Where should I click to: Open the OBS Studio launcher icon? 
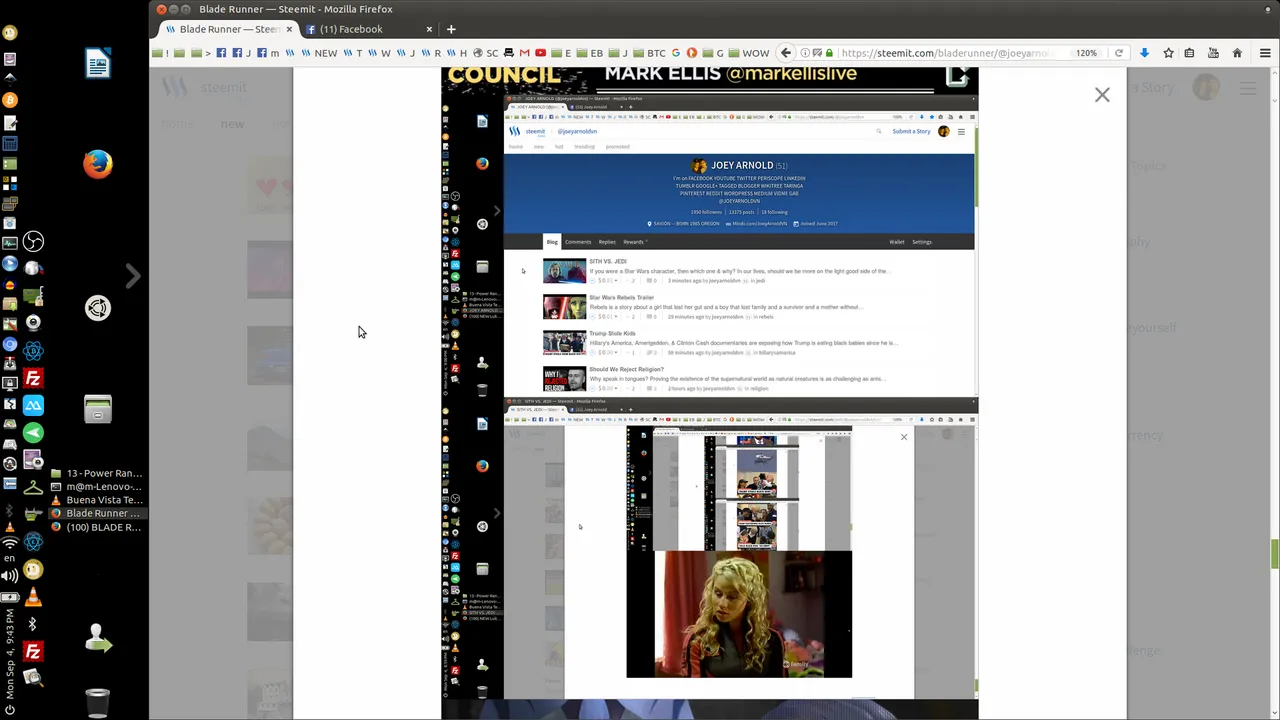pyautogui.click(x=33, y=242)
